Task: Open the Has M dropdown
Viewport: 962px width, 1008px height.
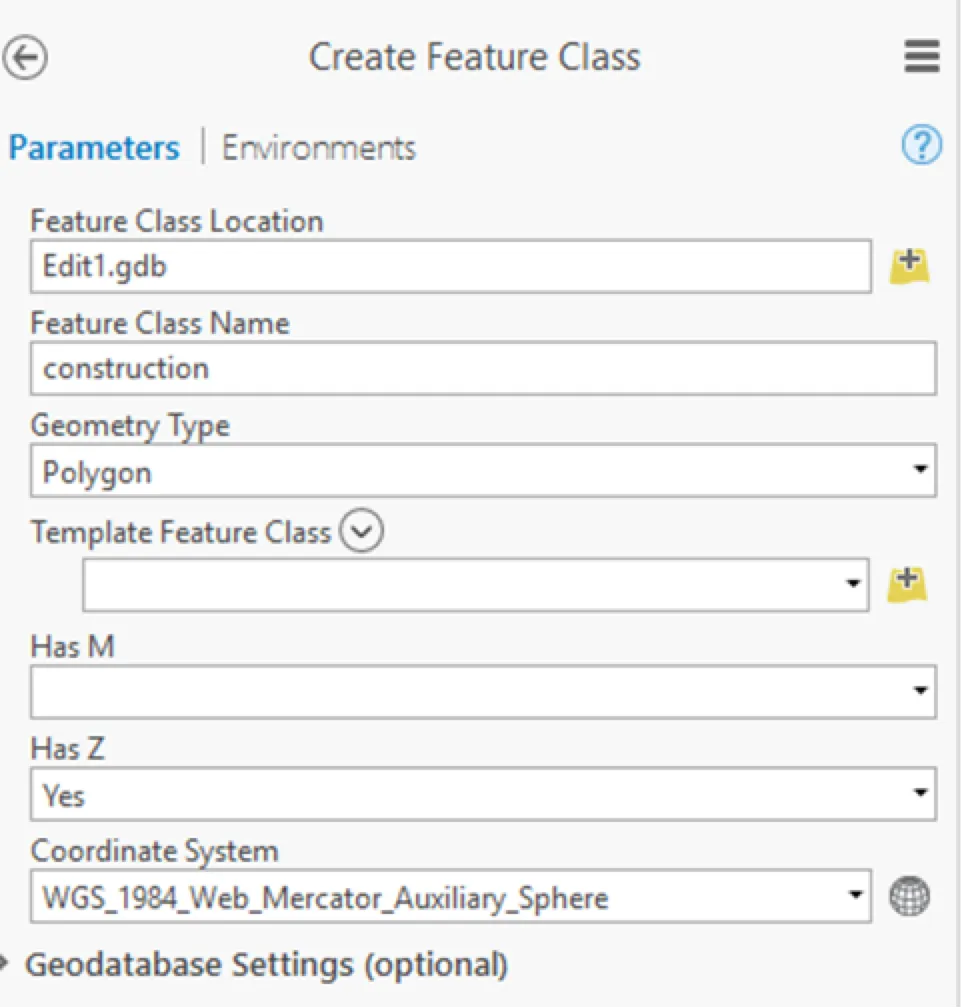Action: tap(920, 691)
